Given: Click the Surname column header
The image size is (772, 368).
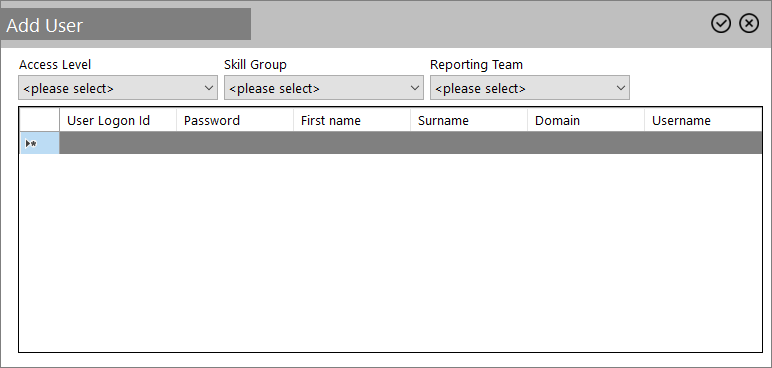Looking at the screenshot, I should pos(469,120).
